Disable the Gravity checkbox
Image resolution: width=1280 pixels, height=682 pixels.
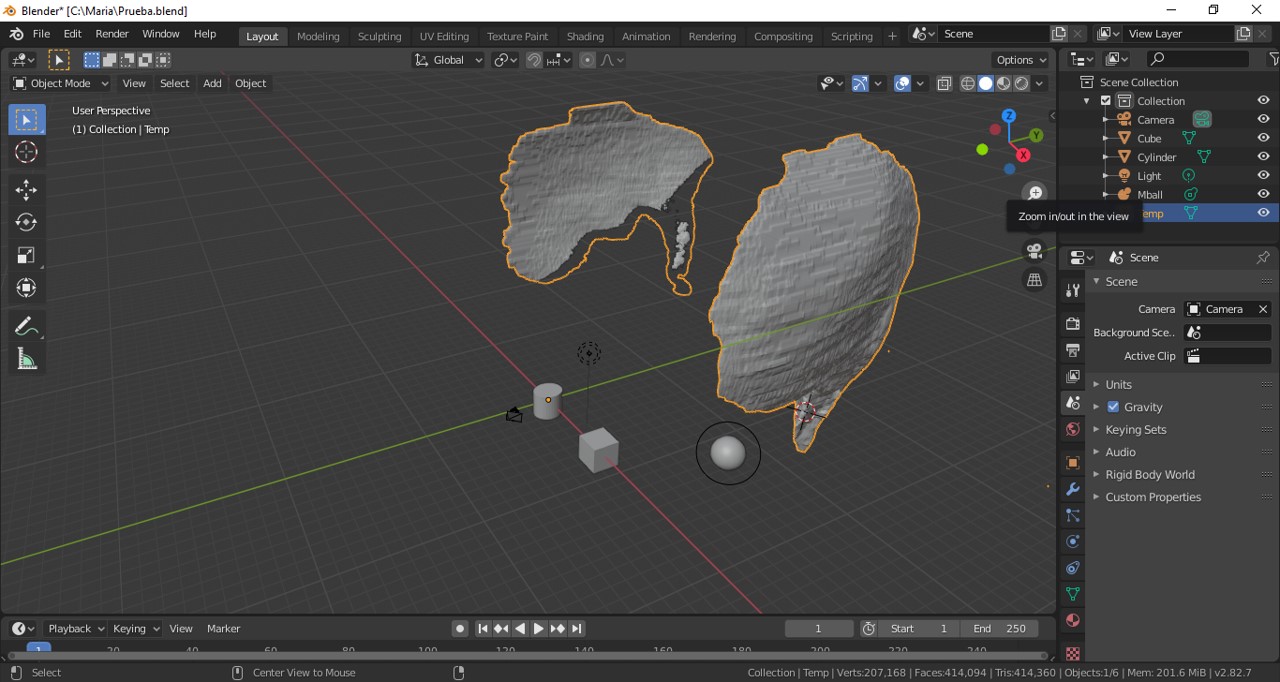[x=1113, y=407]
